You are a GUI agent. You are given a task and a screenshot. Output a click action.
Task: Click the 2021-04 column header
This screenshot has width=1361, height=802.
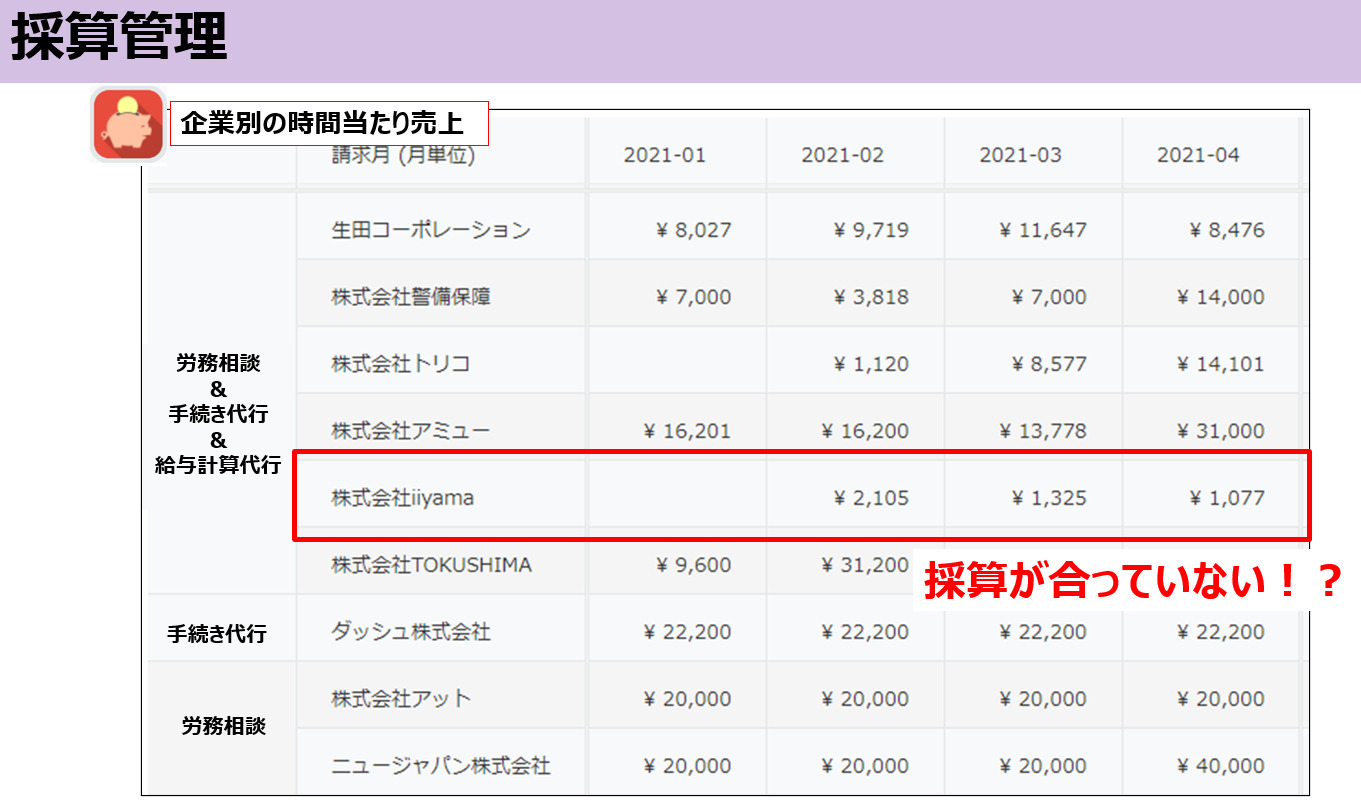coord(1198,155)
